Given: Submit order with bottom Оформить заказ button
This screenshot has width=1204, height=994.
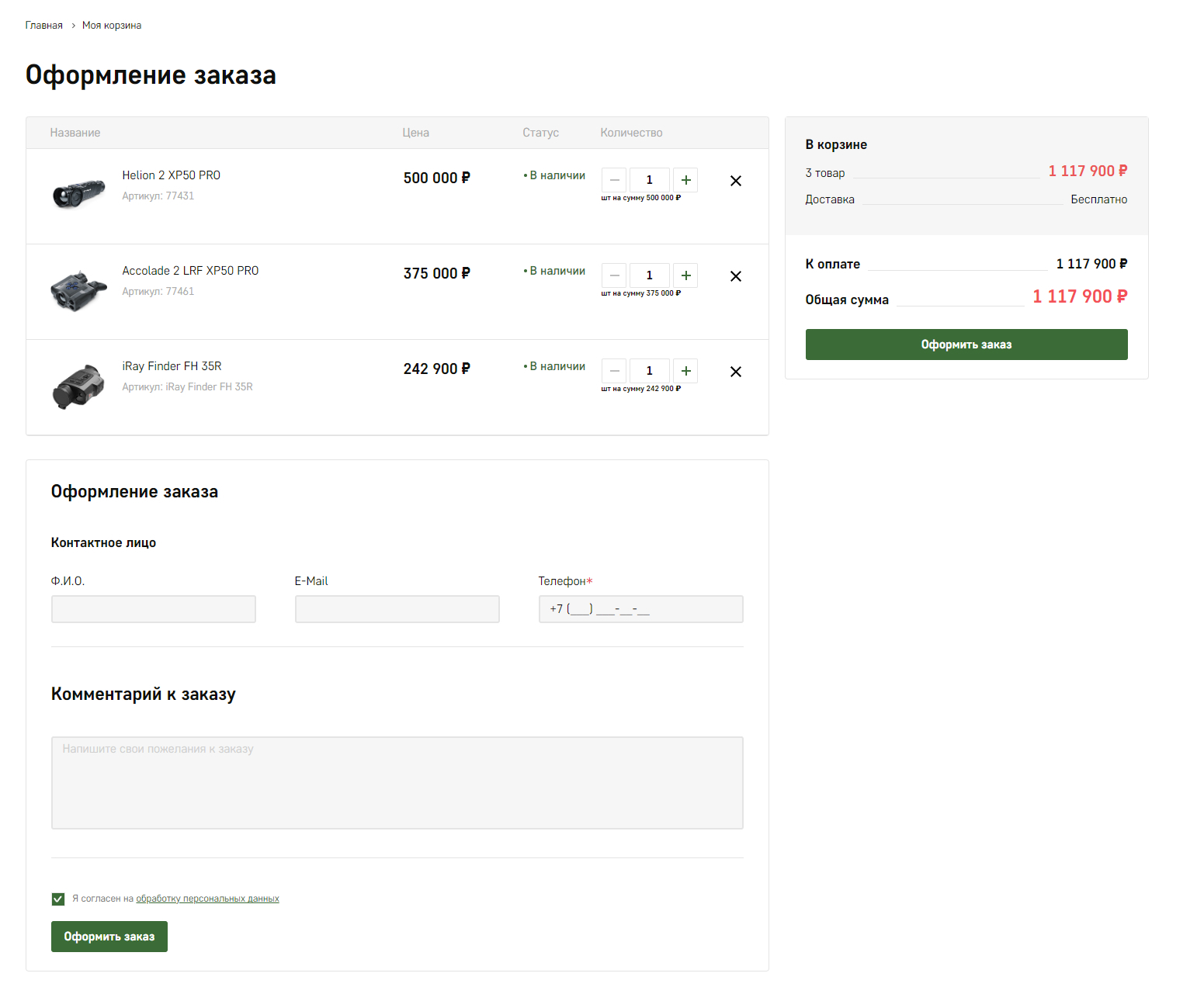Looking at the screenshot, I should click(109, 937).
